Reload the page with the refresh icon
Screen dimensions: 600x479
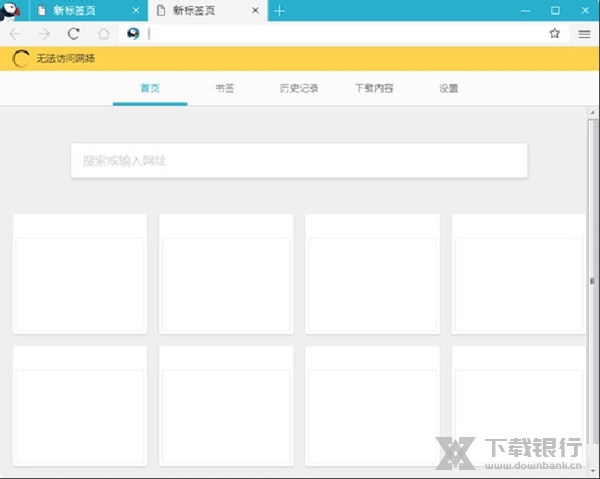(73, 33)
